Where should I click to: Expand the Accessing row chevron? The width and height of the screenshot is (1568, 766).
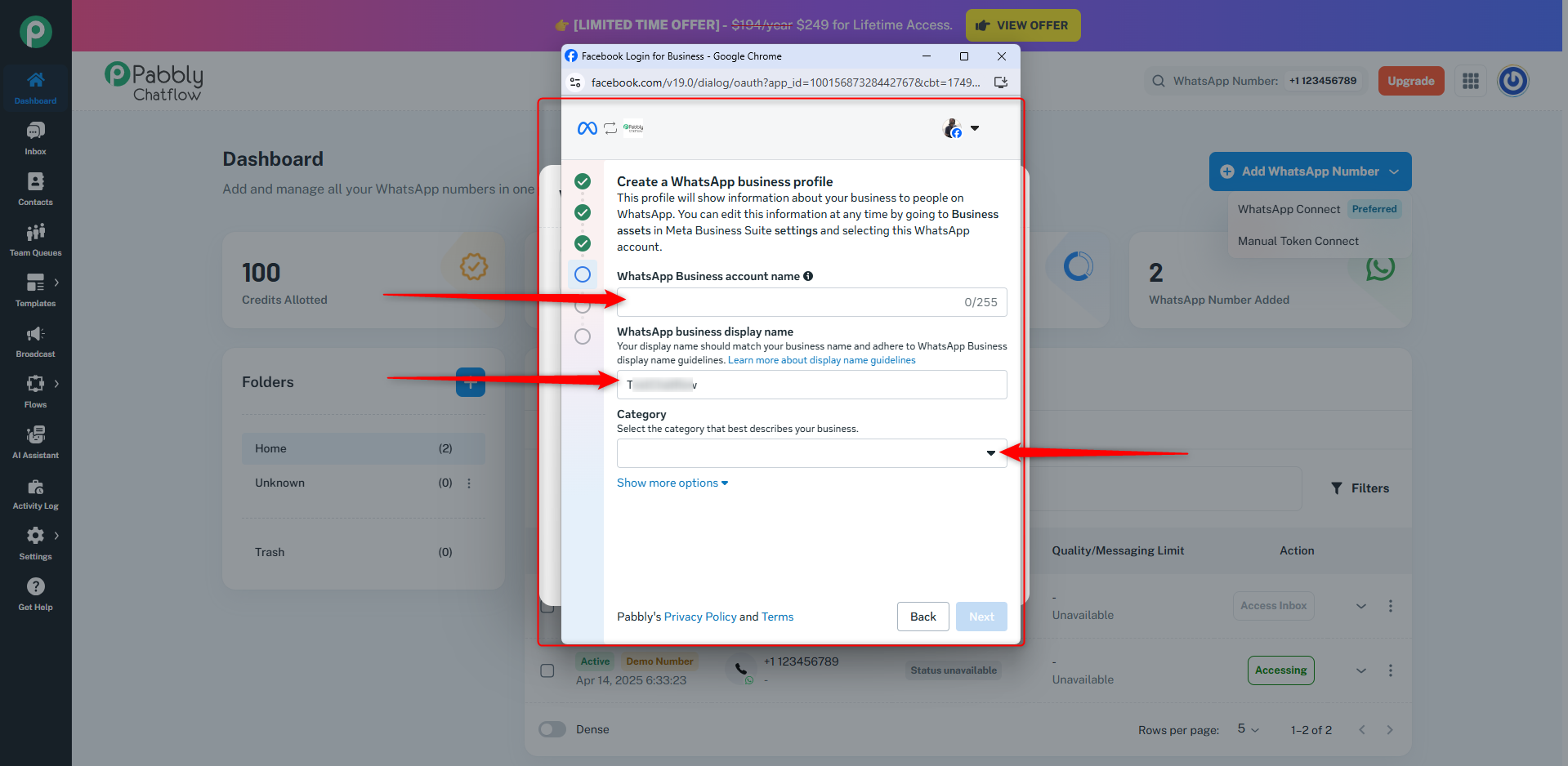[1361, 670]
